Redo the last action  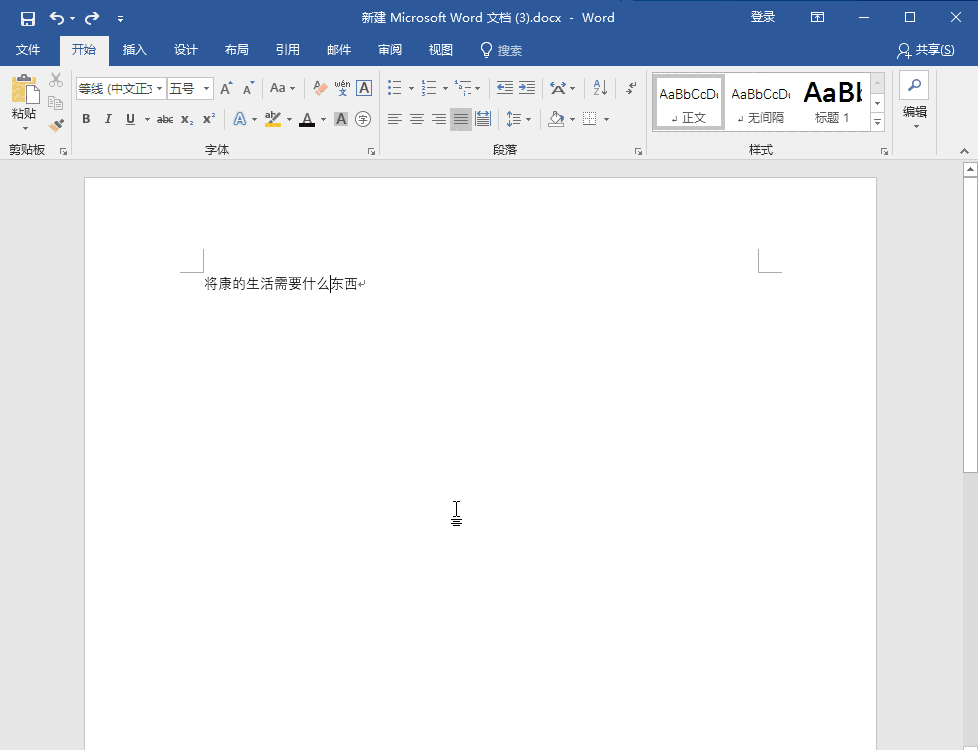coord(92,19)
